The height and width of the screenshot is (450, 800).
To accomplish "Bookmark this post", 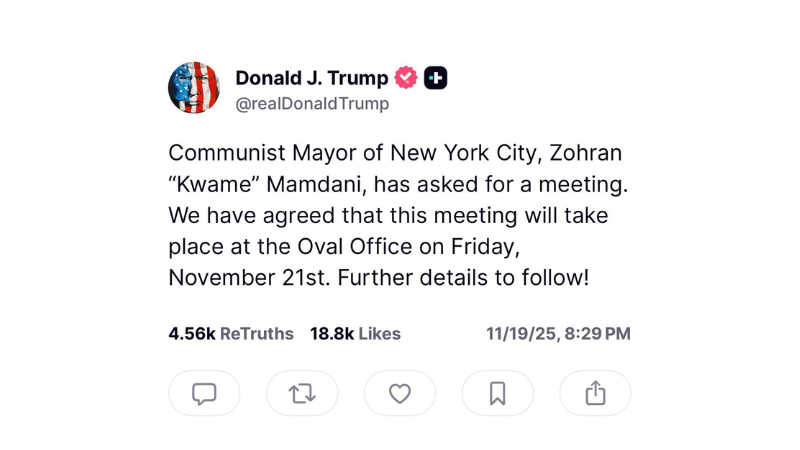I will coord(497,394).
